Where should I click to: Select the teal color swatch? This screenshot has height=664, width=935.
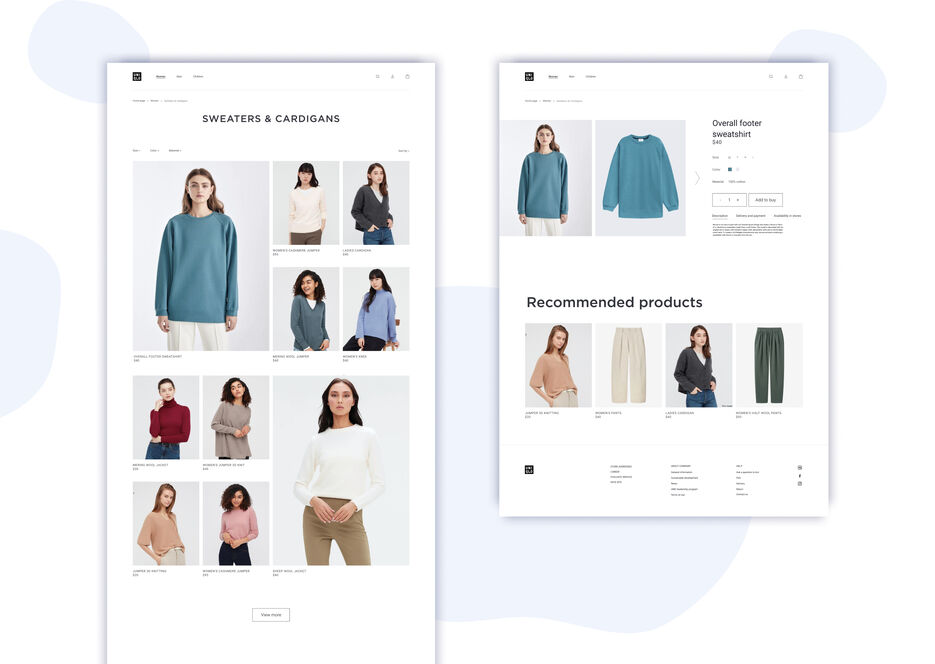click(x=729, y=169)
